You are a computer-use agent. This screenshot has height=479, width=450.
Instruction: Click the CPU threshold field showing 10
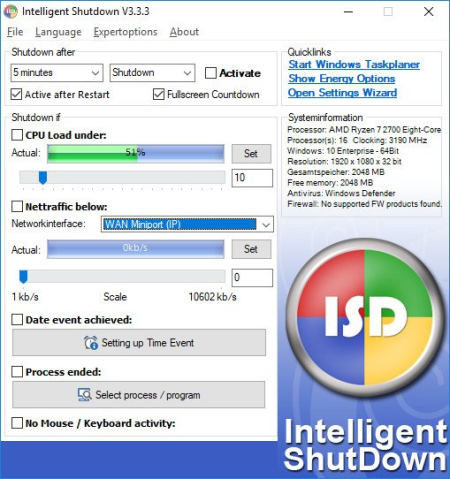click(252, 178)
